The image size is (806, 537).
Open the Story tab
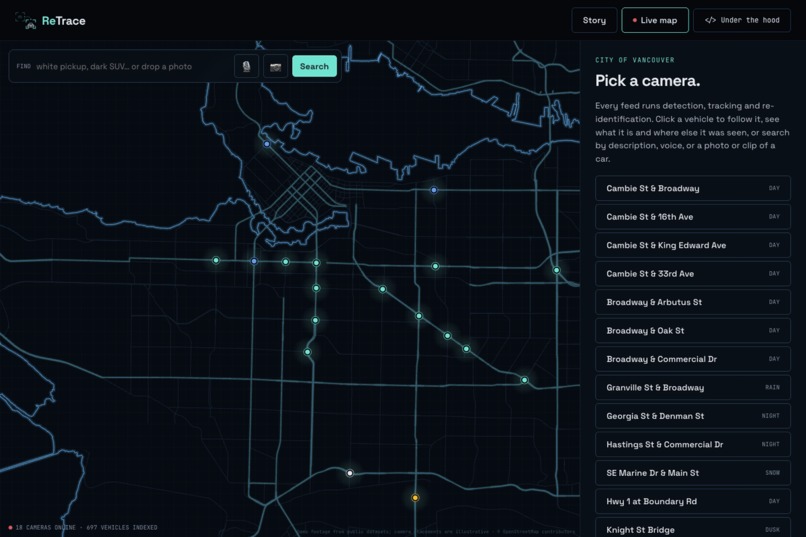(594, 21)
